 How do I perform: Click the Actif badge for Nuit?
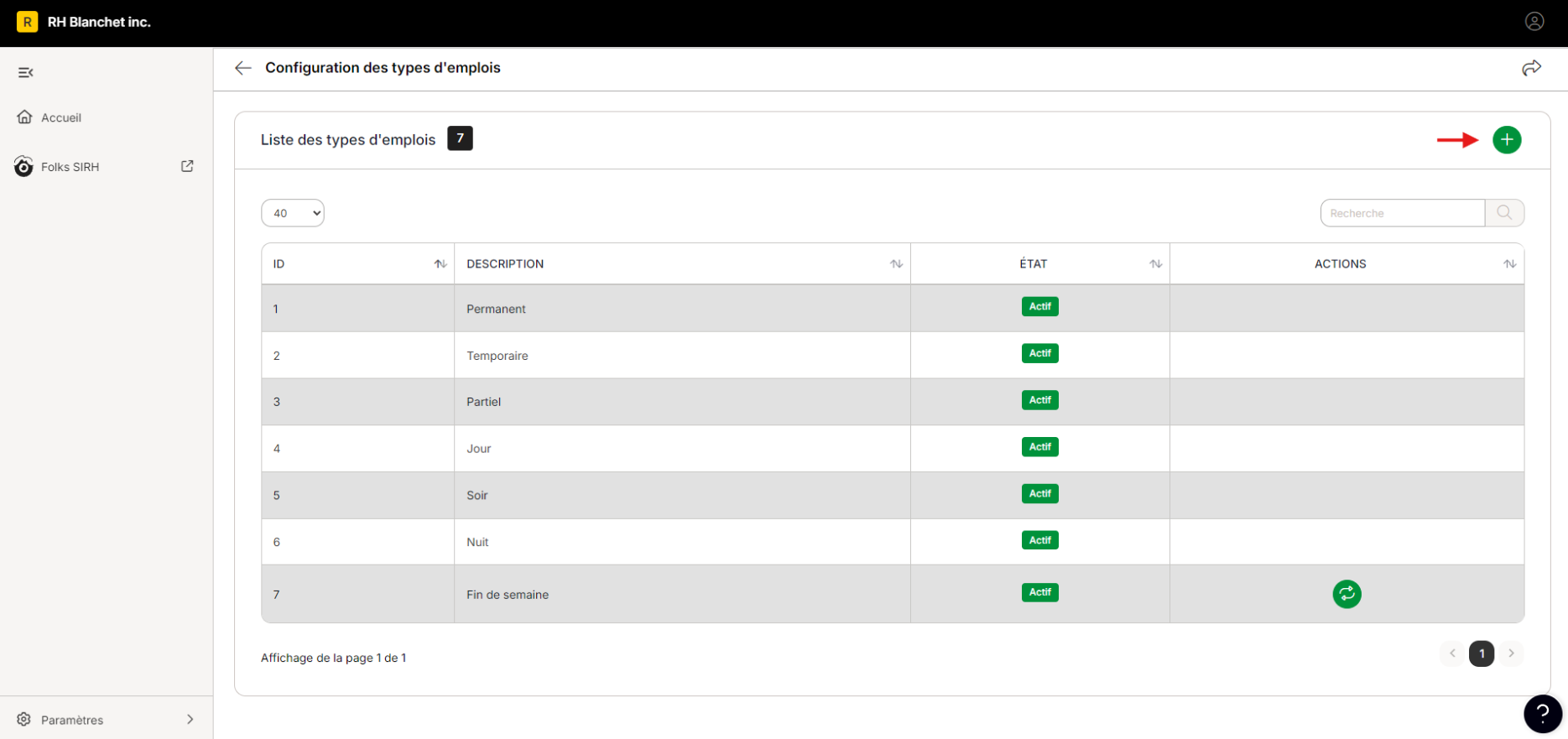point(1039,540)
